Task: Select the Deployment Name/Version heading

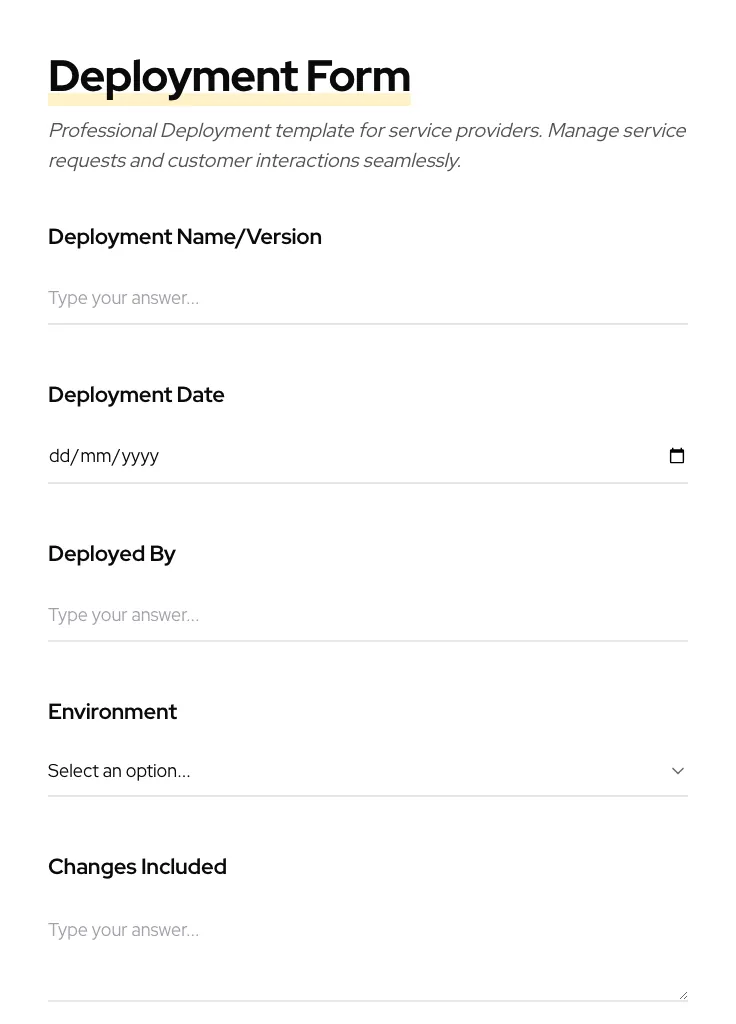Action: 185,237
